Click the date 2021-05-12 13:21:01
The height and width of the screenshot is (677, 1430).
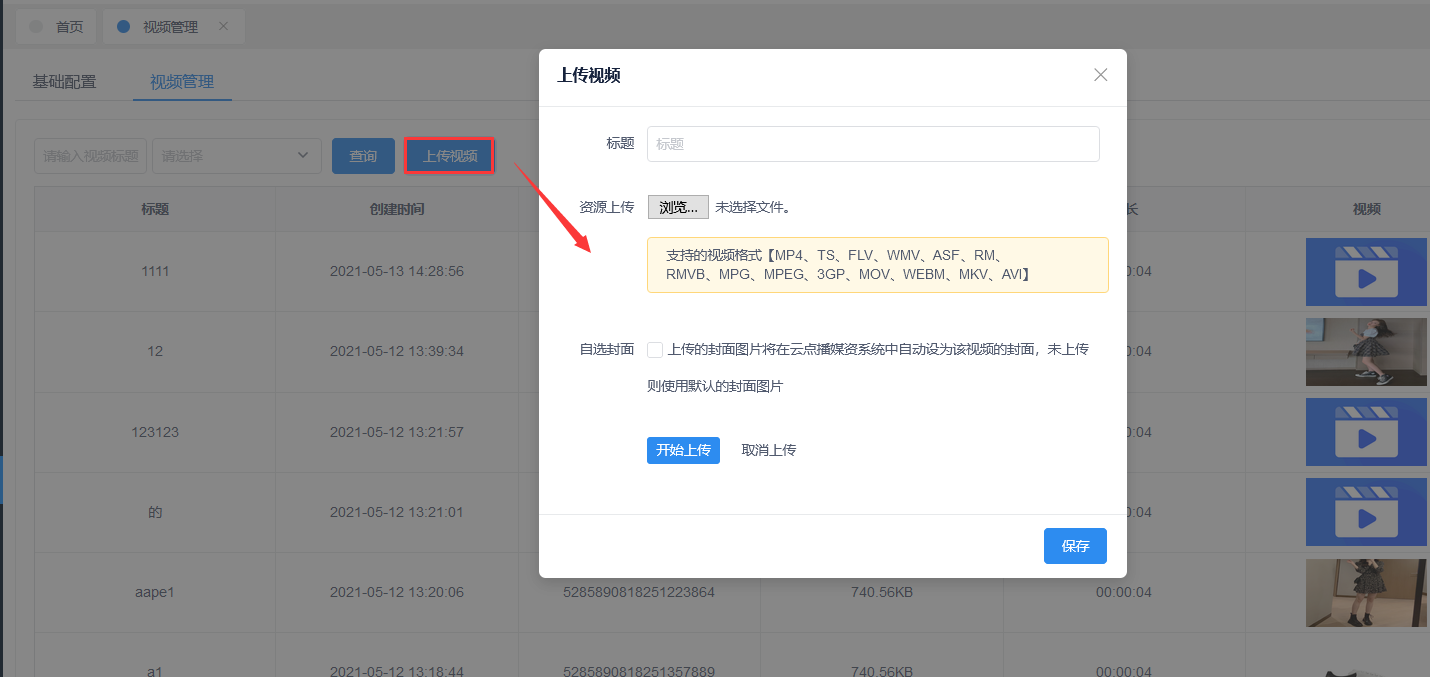click(397, 512)
